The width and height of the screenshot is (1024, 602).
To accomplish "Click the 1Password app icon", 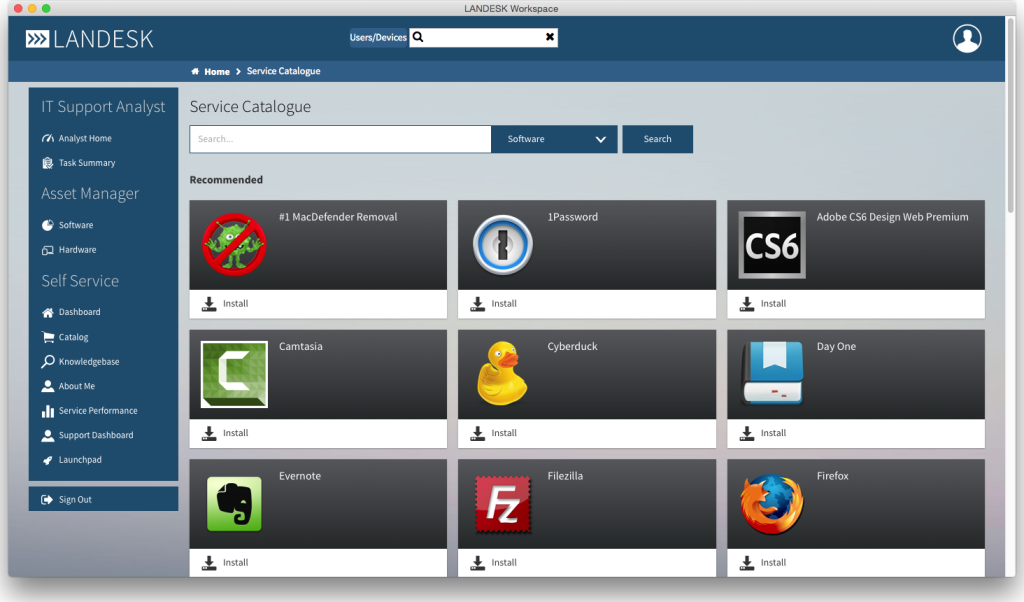I will click(502, 245).
